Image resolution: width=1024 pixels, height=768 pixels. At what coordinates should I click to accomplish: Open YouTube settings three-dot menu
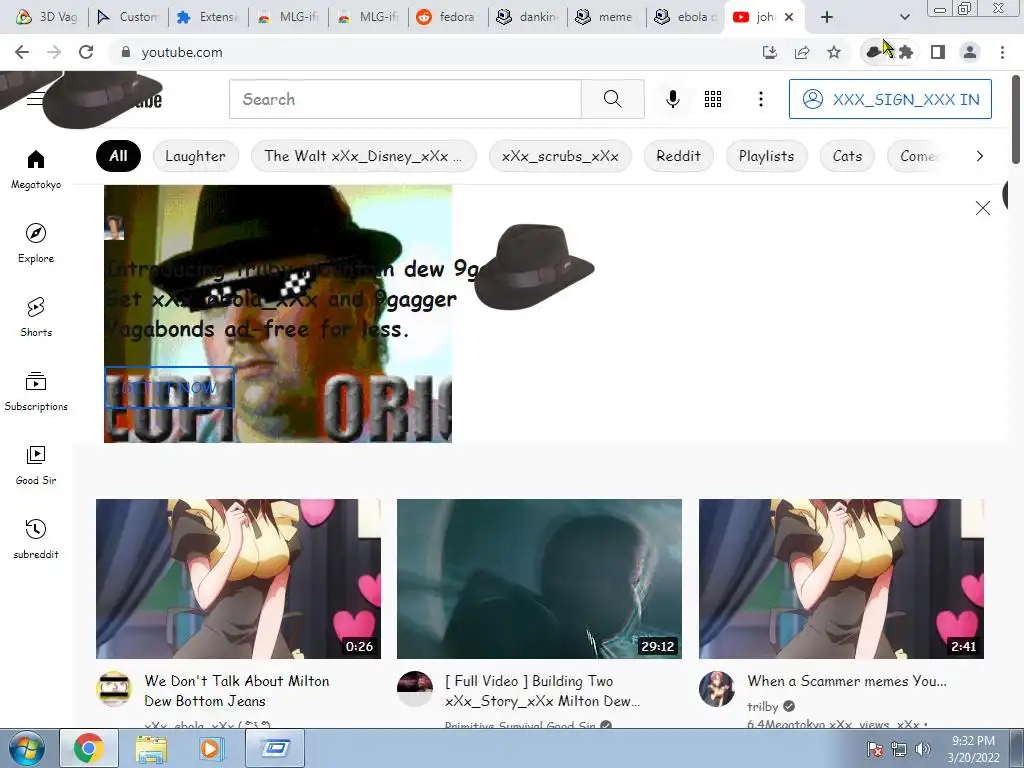760,99
